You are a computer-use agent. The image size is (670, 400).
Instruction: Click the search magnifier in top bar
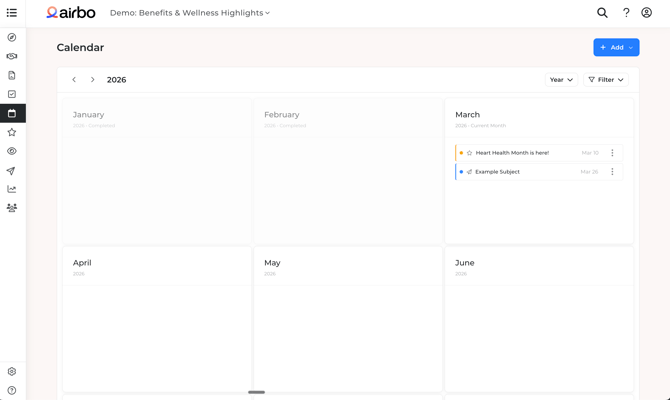[602, 13]
